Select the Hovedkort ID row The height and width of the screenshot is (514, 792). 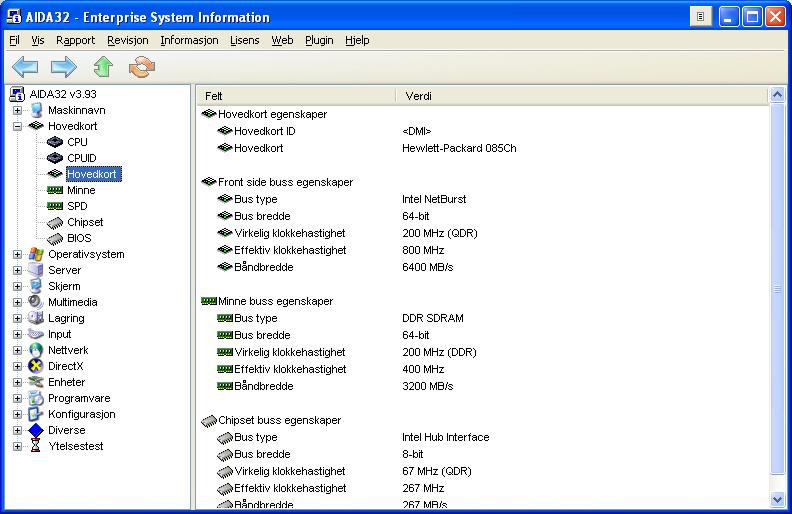pyautogui.click(x=265, y=131)
